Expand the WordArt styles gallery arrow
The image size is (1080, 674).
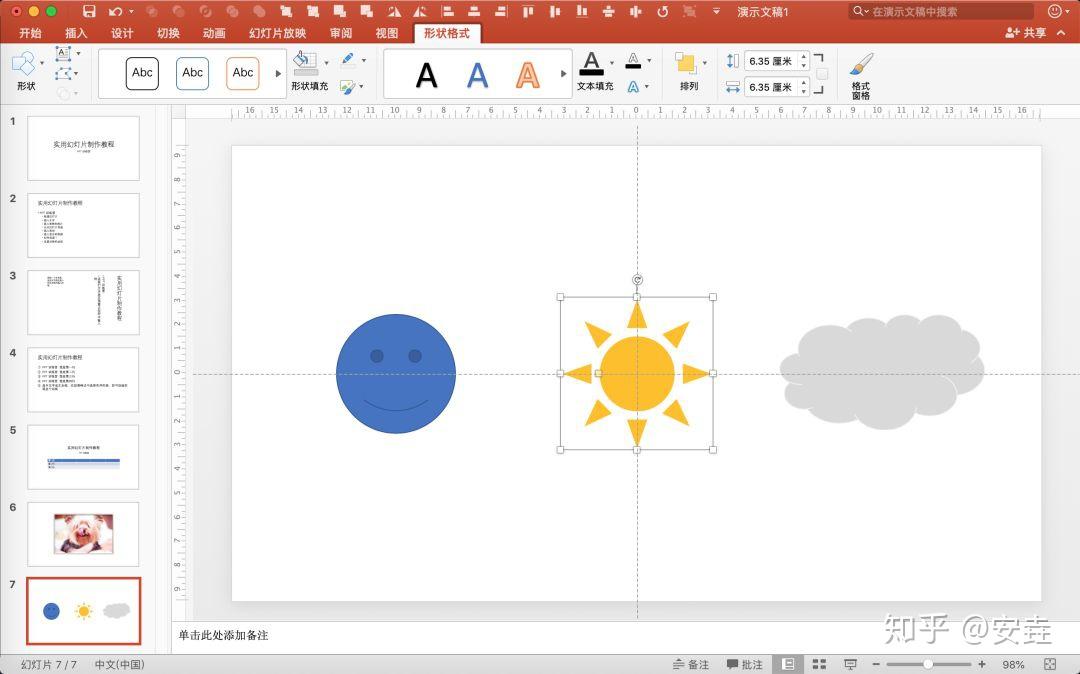point(563,73)
